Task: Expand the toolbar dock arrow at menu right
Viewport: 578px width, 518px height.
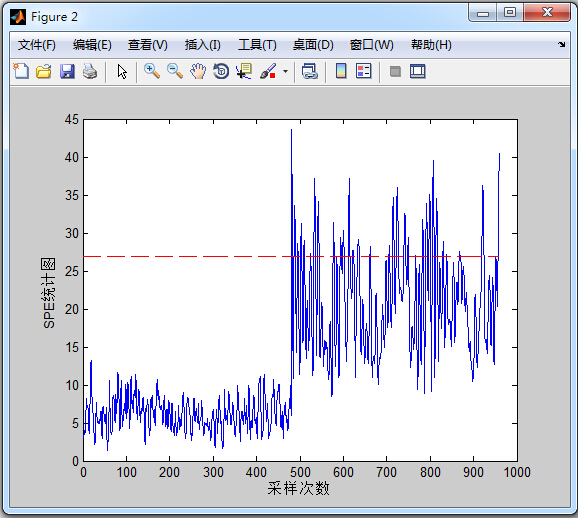Action: (561, 45)
